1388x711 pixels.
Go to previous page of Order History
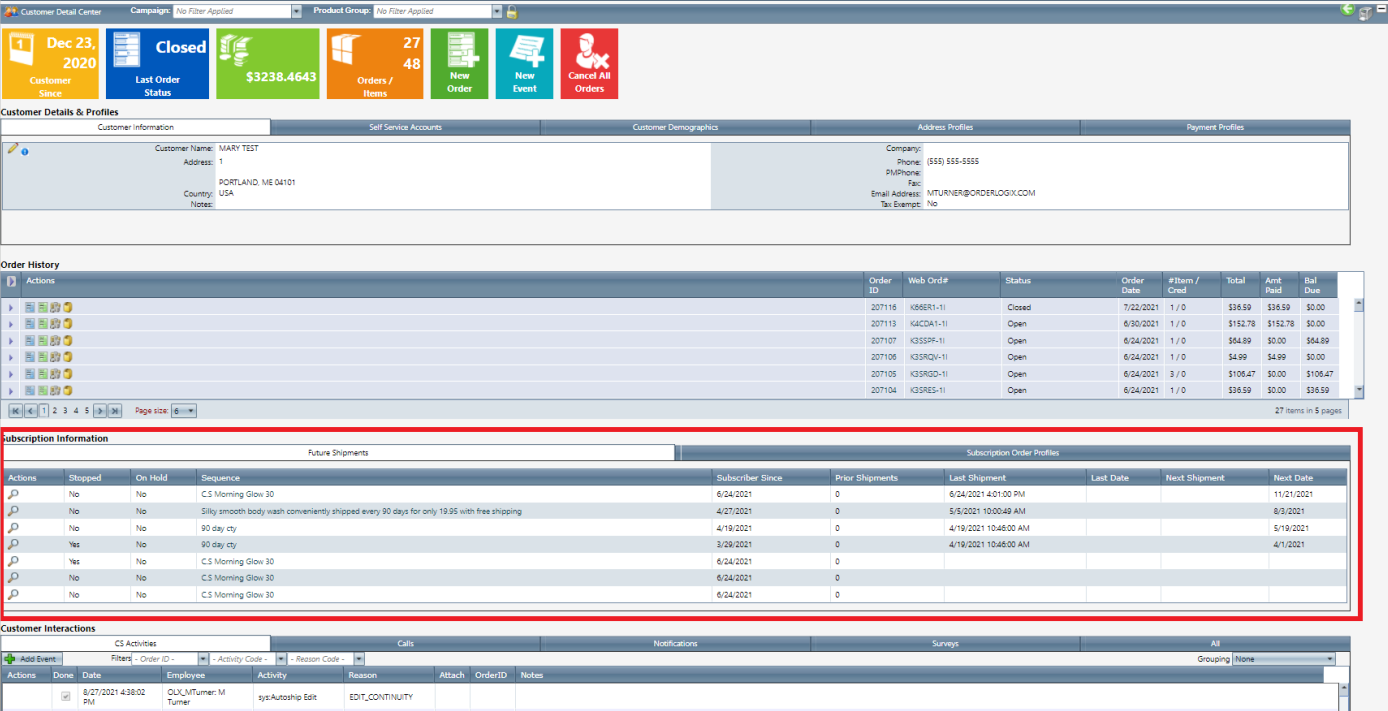pyautogui.click(x=30, y=411)
